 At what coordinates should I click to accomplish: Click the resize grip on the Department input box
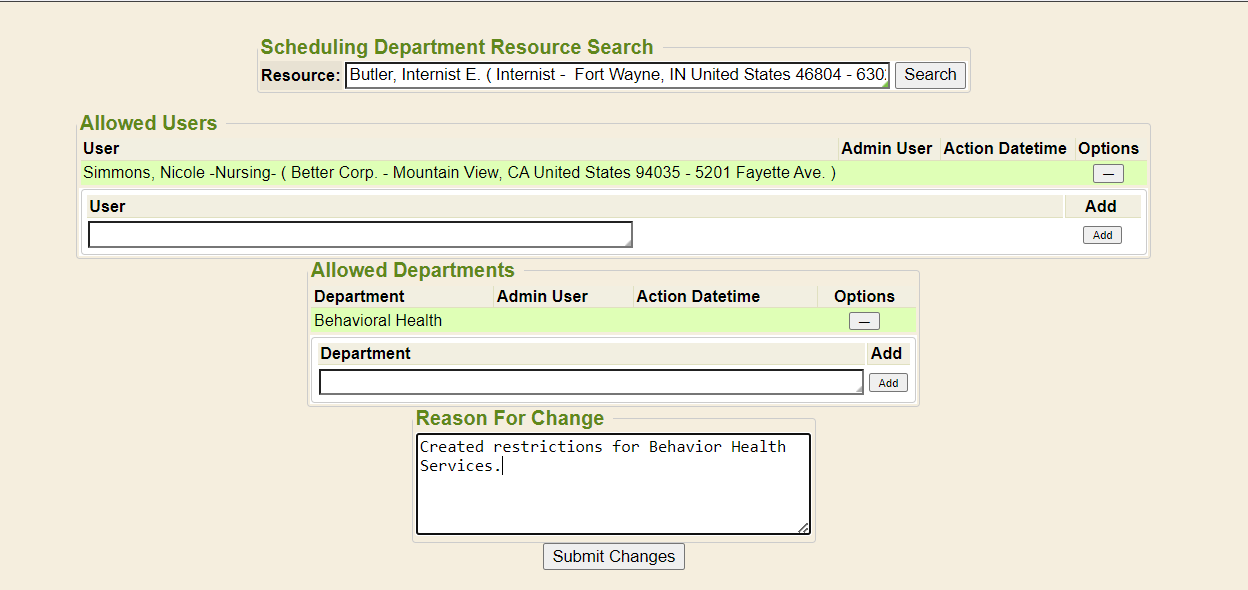click(858, 389)
